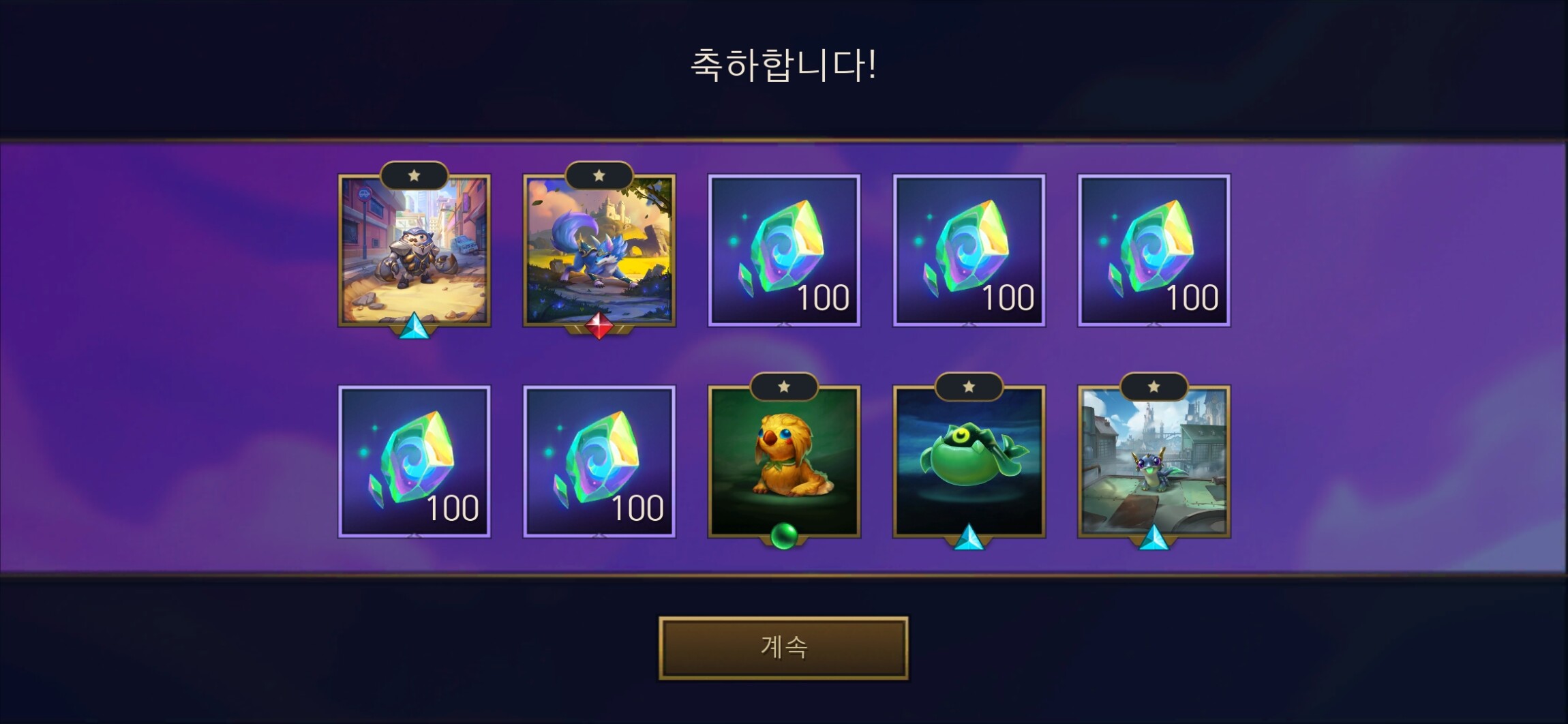Click the star badge above fish card
The width and height of the screenshot is (1568, 724).
[x=969, y=387]
